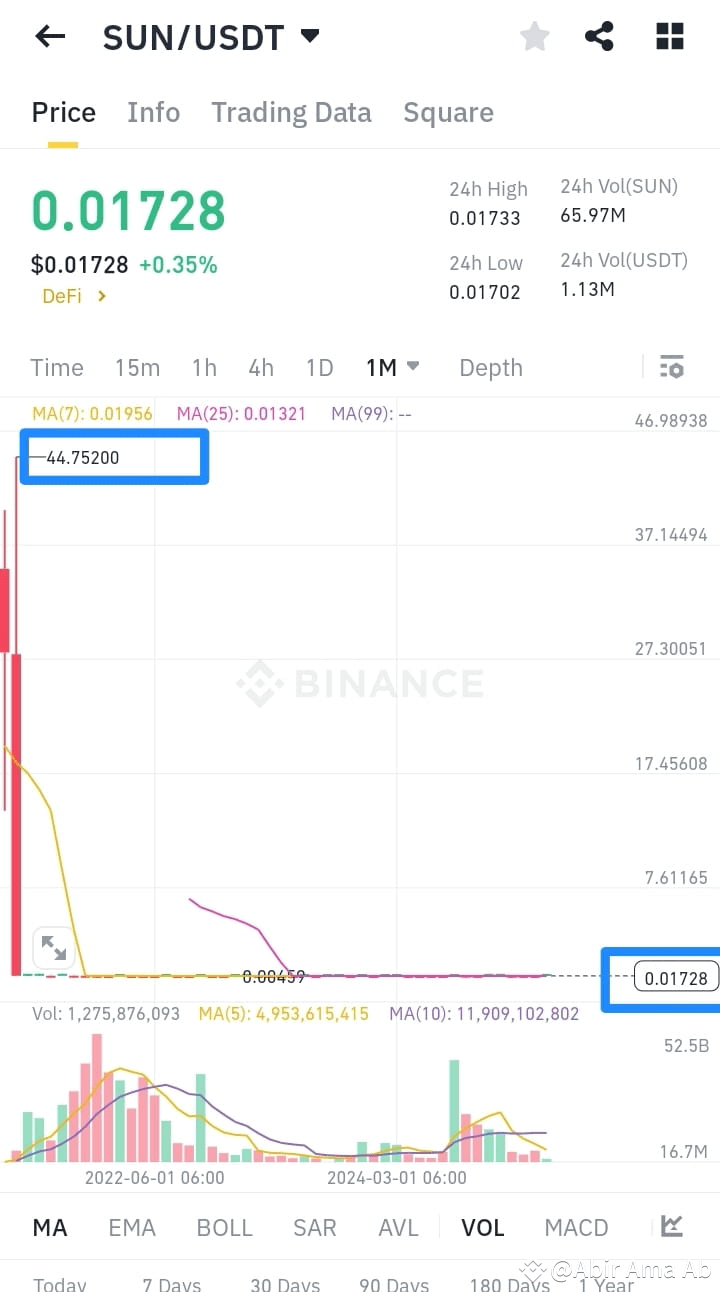
Task: Tap the share icon
Action: click(599, 36)
